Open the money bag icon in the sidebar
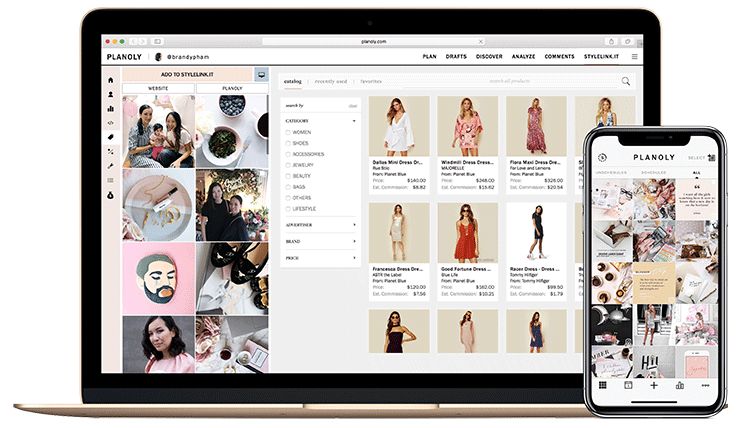Screen dimensions: 738x428 111,195
